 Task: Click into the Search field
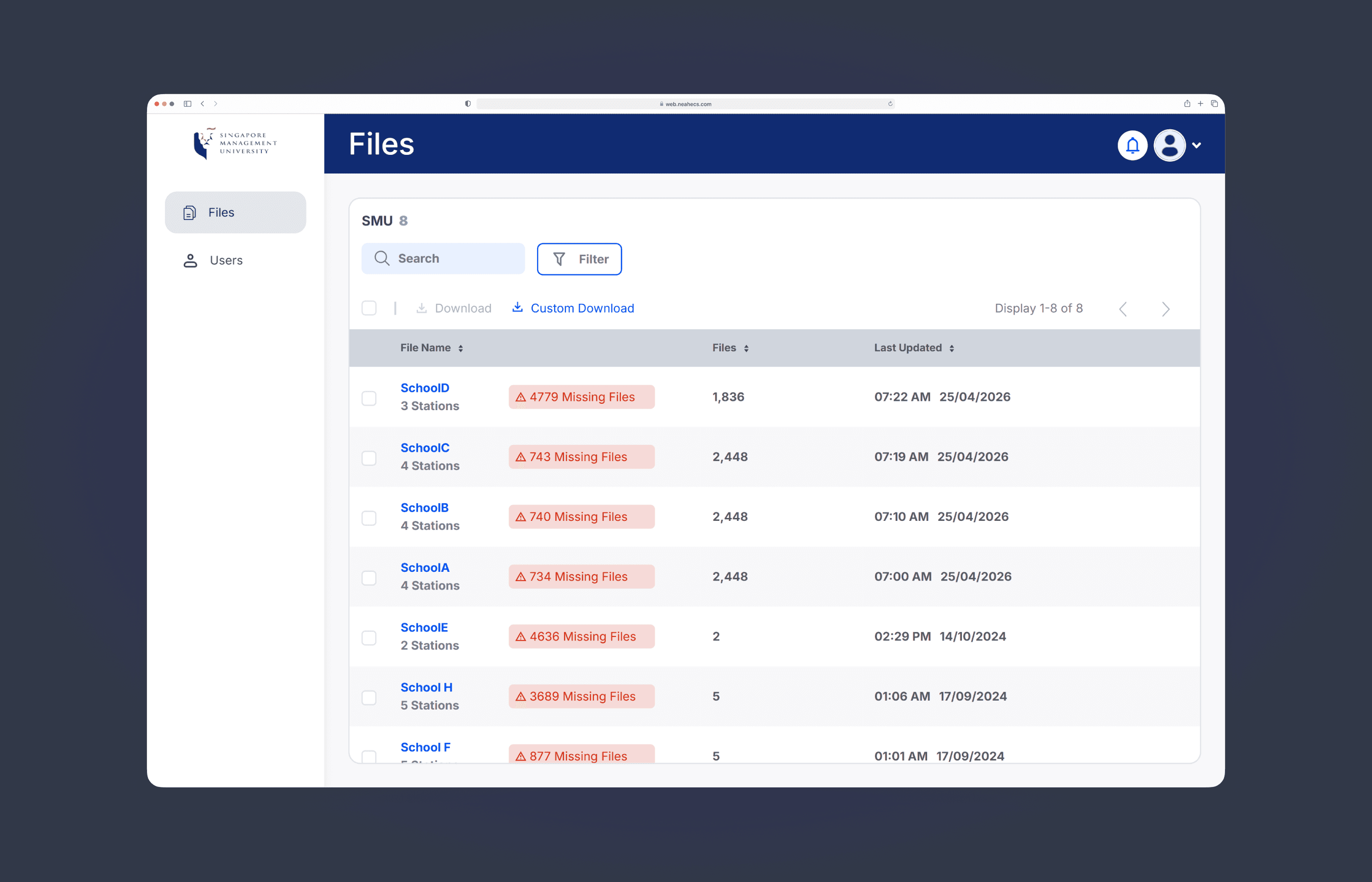443,258
